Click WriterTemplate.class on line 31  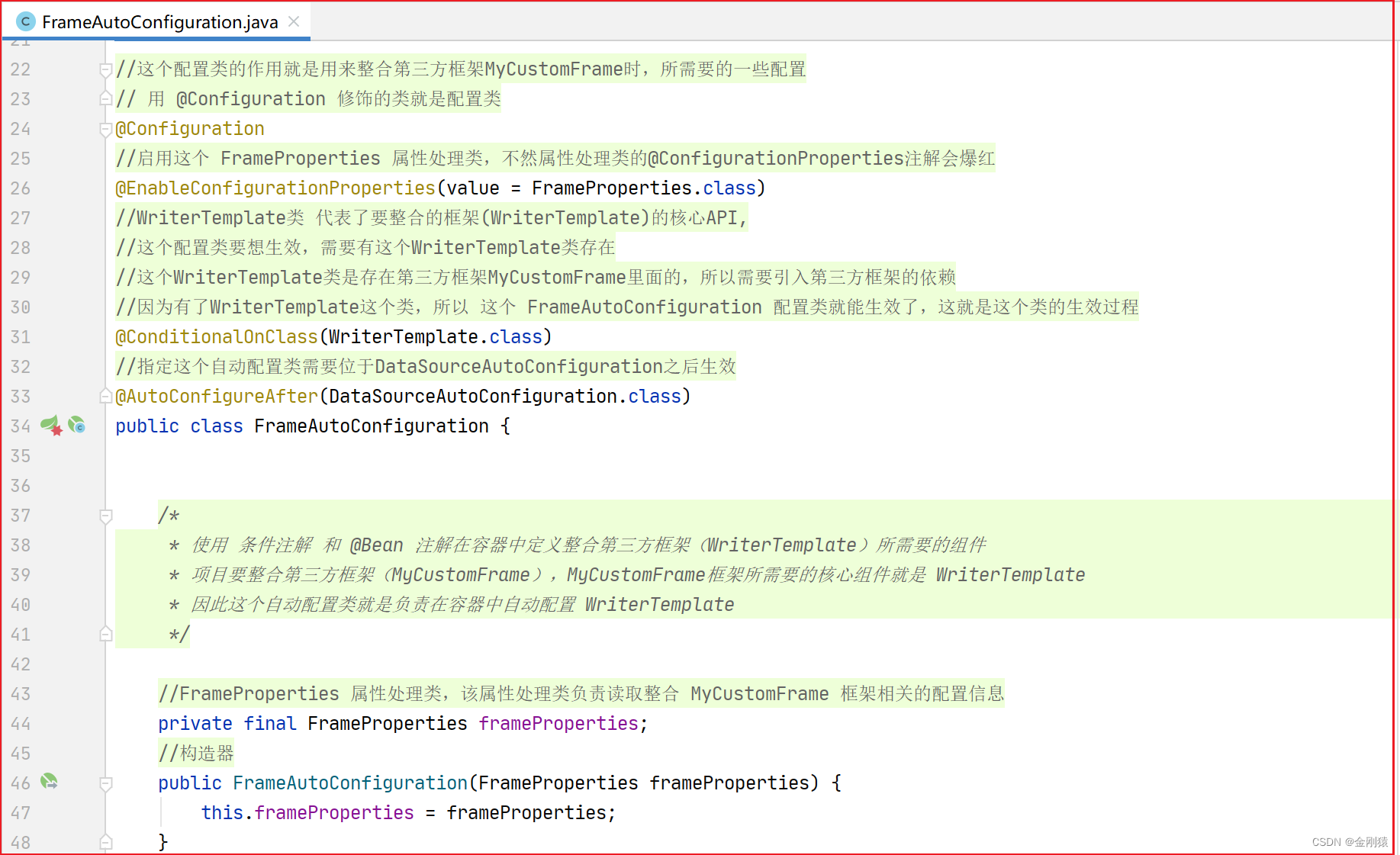[x=436, y=337]
